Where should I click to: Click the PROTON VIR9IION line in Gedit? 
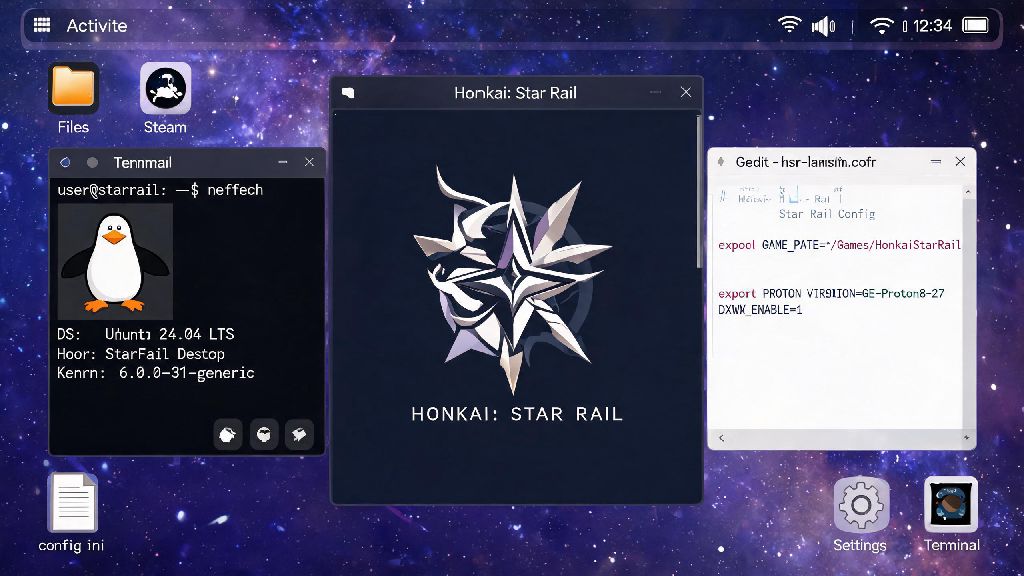pos(831,294)
